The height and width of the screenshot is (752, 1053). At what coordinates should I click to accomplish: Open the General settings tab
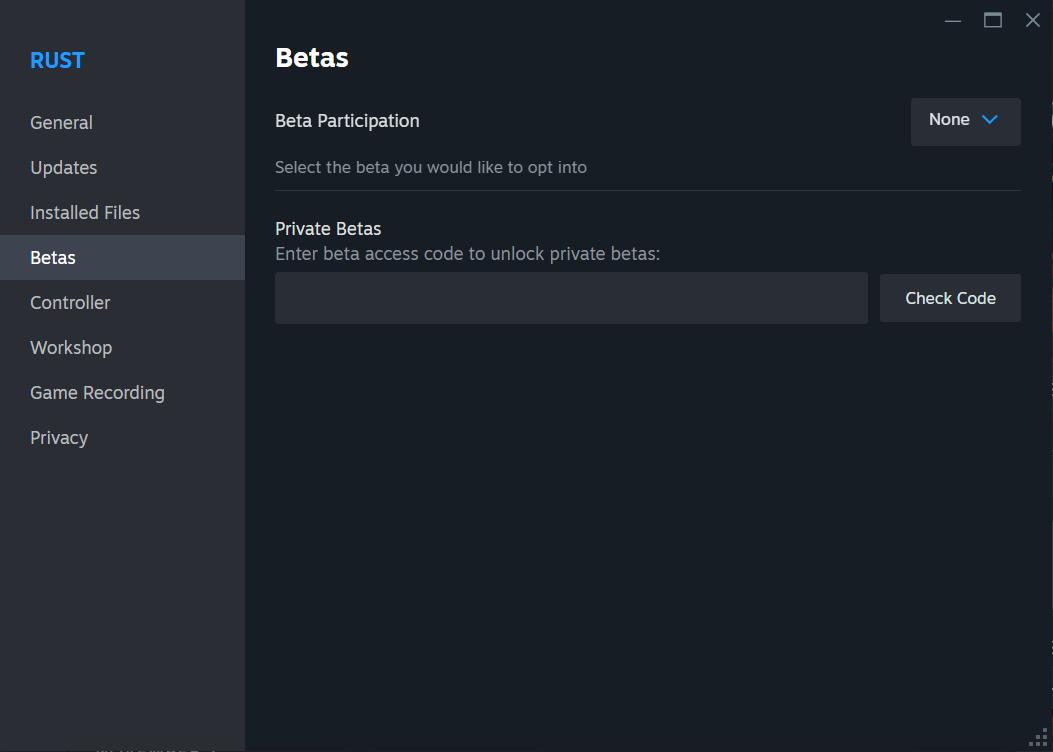(122, 122)
